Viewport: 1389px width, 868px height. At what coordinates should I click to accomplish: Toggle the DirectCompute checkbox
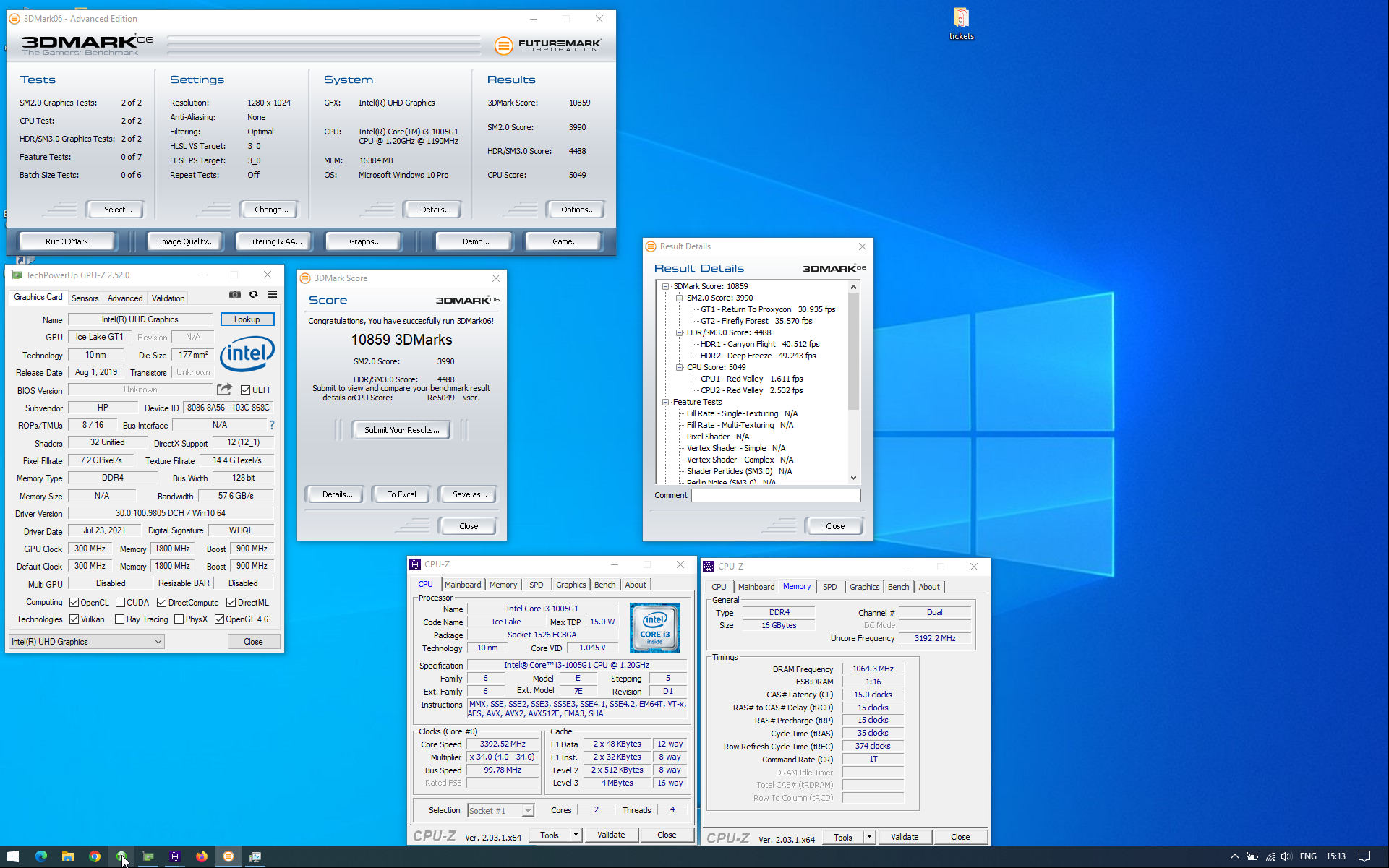pos(162,602)
